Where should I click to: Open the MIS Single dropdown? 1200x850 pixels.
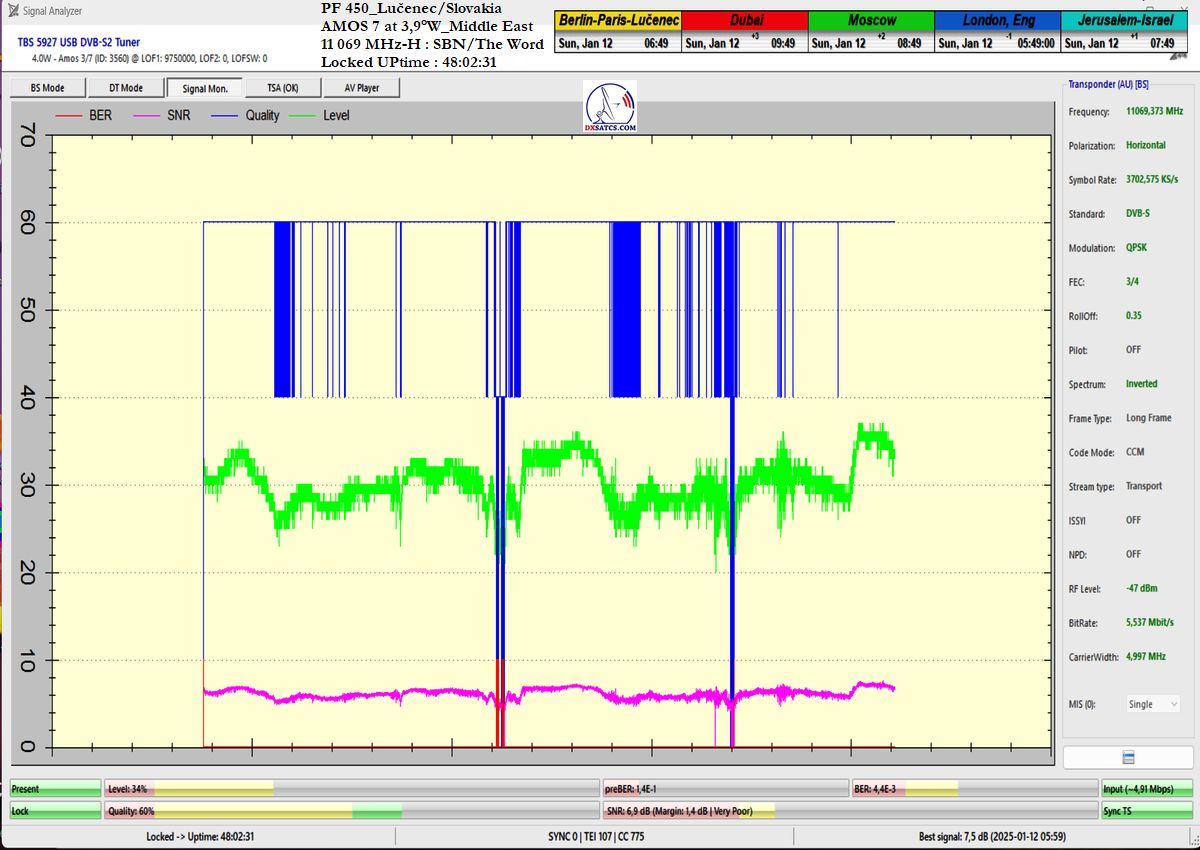point(1153,704)
